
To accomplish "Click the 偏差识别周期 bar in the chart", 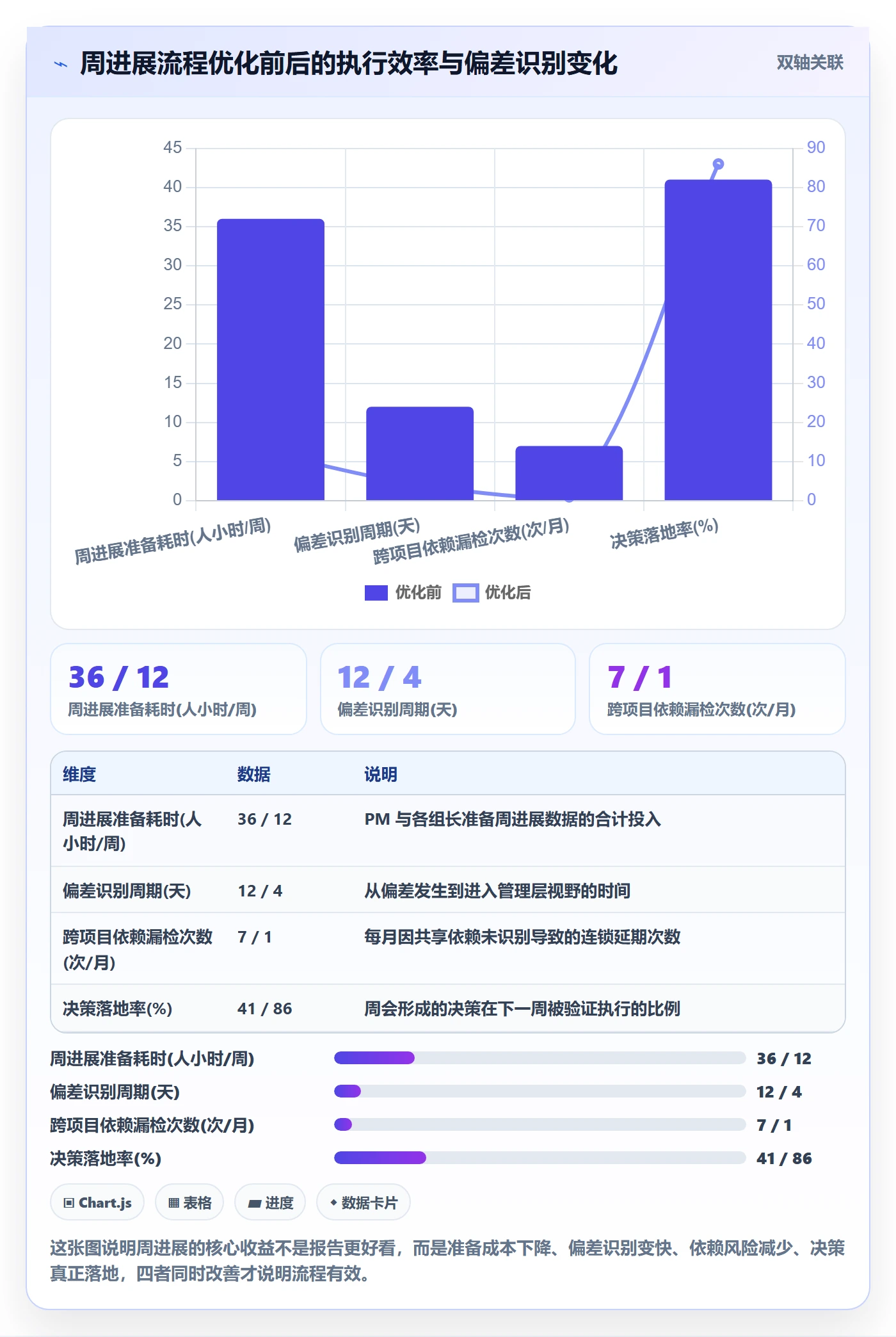I will click(x=420, y=453).
